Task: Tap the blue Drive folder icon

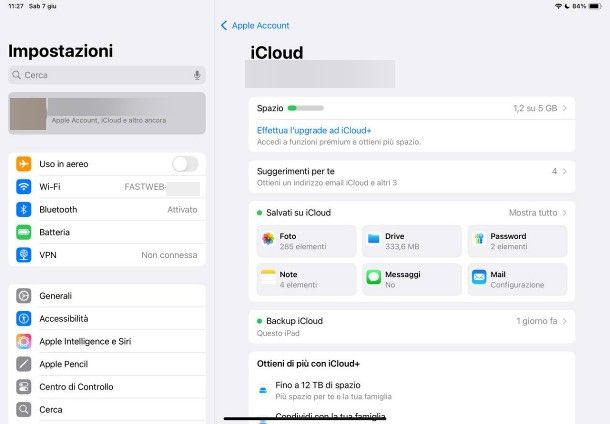Action: click(373, 238)
